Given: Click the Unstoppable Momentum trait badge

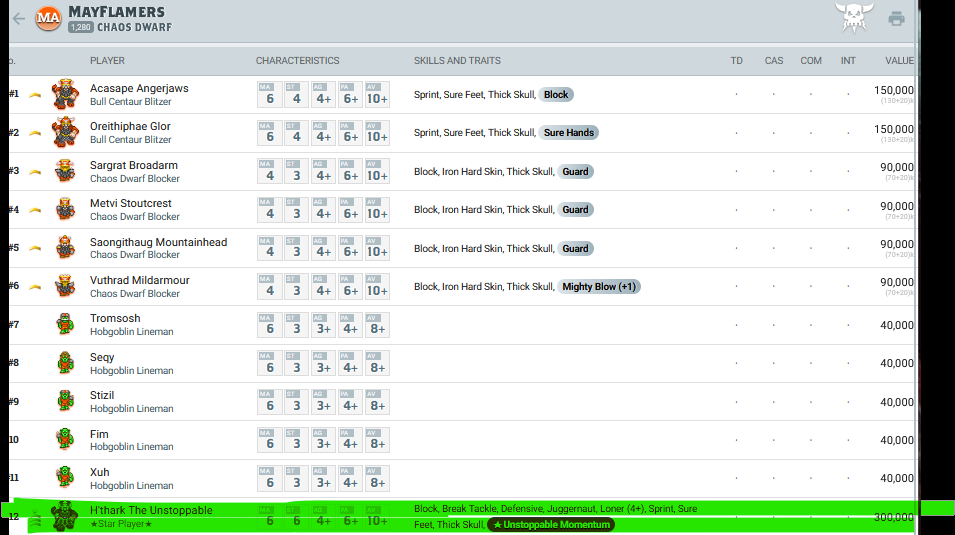Looking at the screenshot, I should pyautogui.click(x=551, y=525).
